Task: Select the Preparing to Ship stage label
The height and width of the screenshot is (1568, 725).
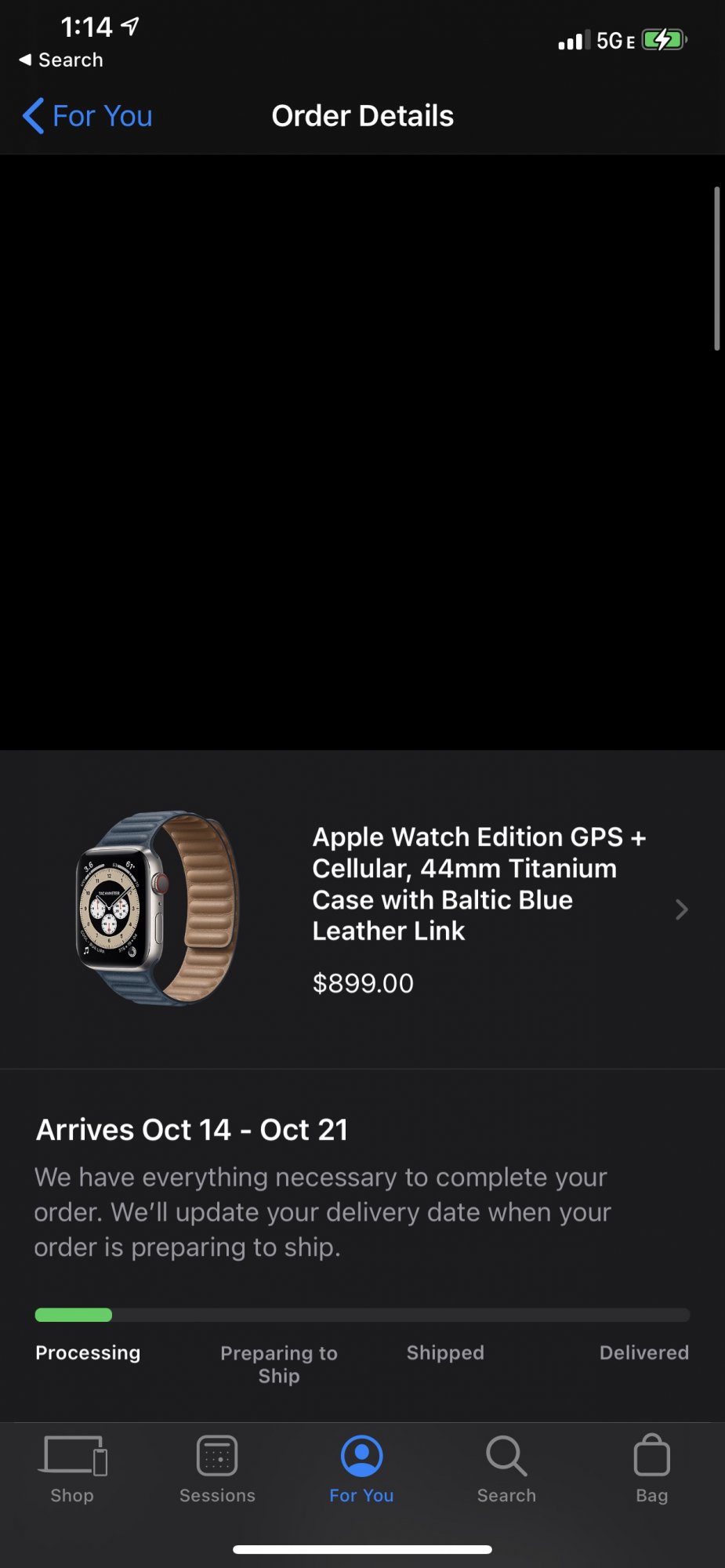Action: tap(279, 1364)
